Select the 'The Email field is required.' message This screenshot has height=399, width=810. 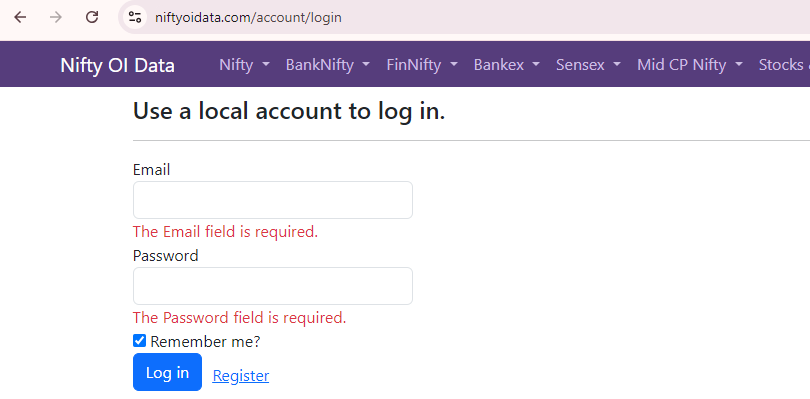[225, 232]
